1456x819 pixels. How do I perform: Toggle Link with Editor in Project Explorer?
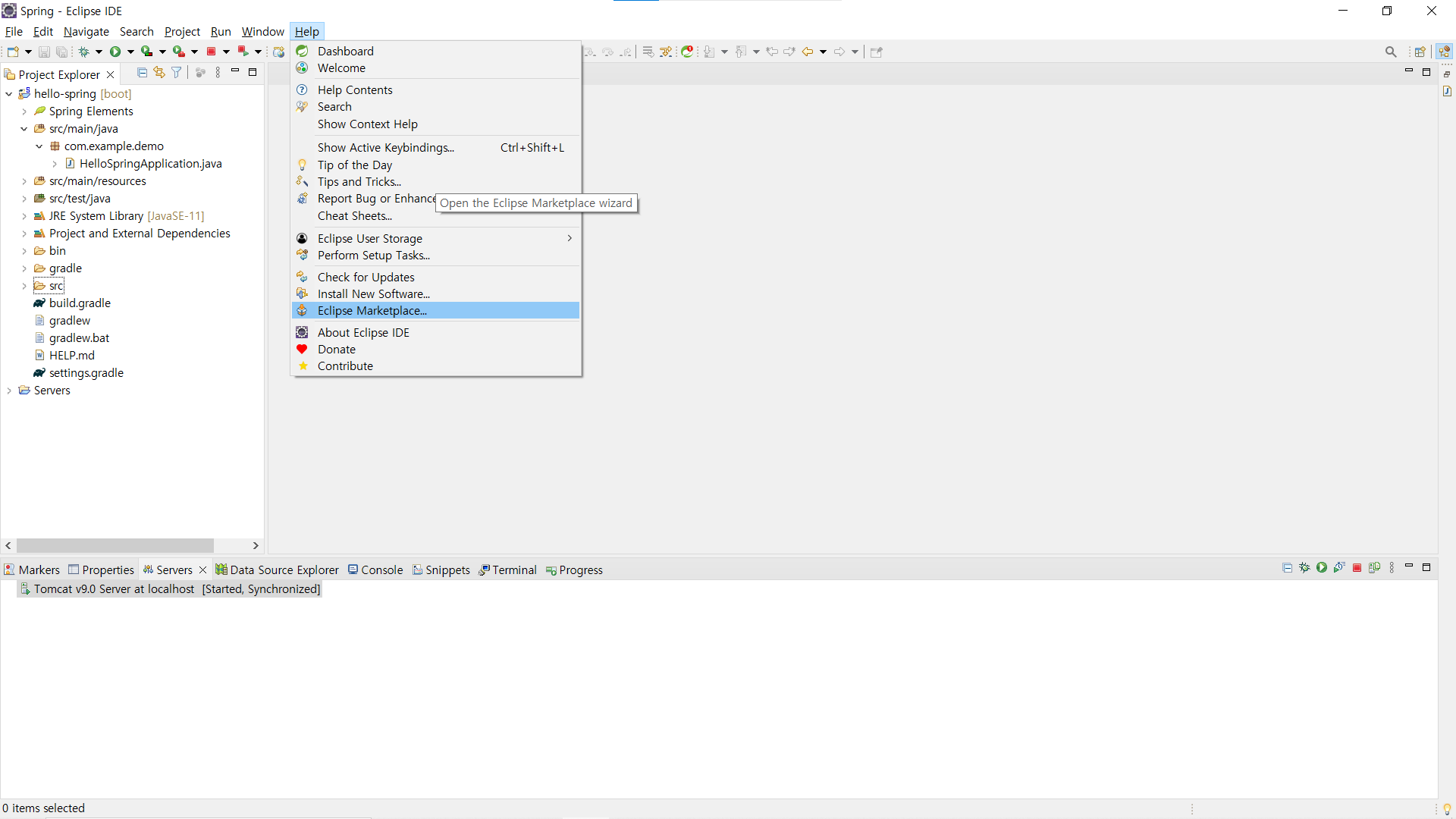click(x=159, y=73)
